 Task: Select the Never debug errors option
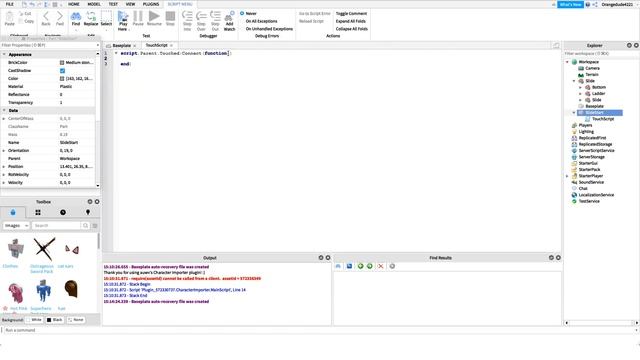click(242, 13)
